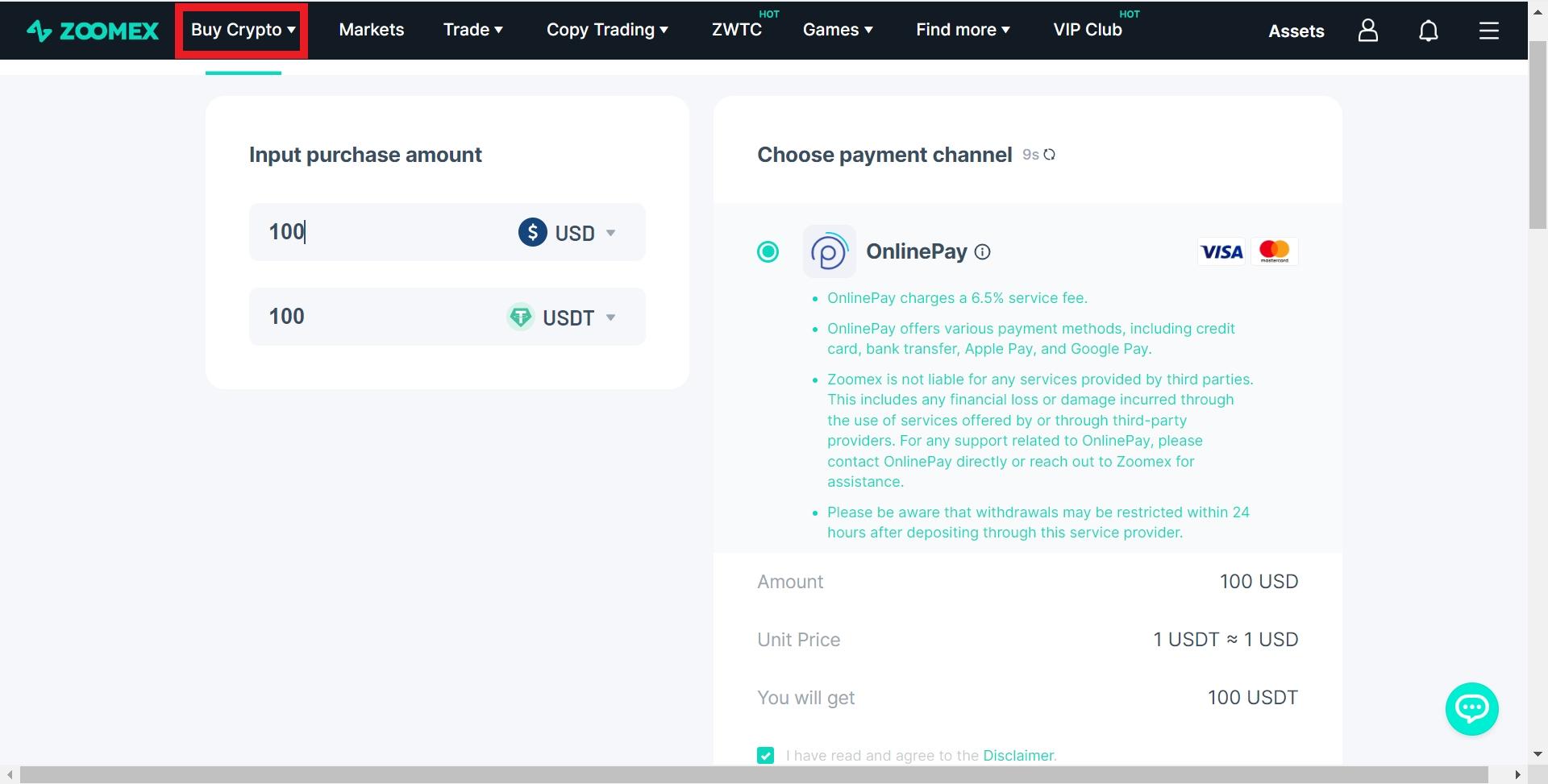Click the '1 USDT ≈ 1 USD' unit price
The width and height of the screenshot is (1548, 784).
coord(1225,640)
